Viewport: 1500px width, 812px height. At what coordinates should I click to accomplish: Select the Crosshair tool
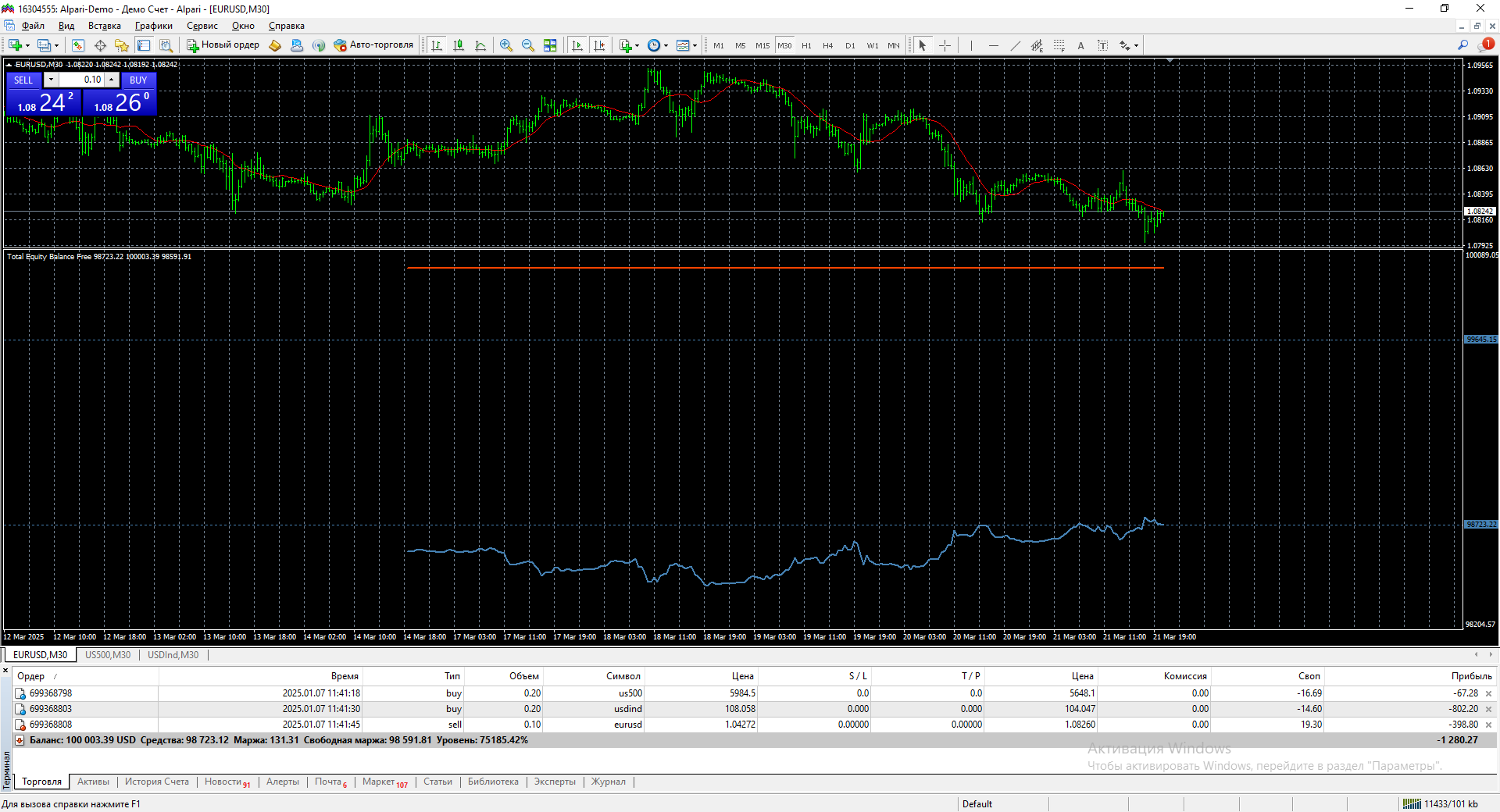945,45
